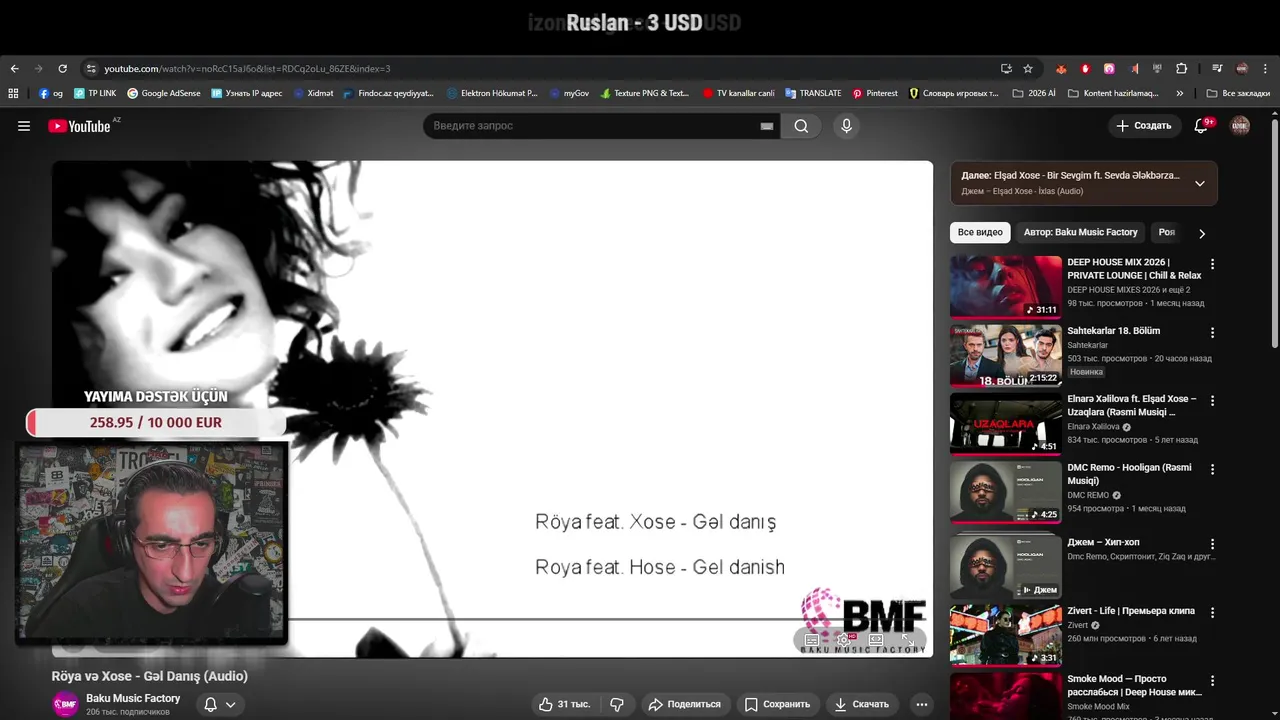Viewport: 1280px width, 720px height.
Task: Open the red hand ad-blocker extension
Action: tap(1085, 68)
